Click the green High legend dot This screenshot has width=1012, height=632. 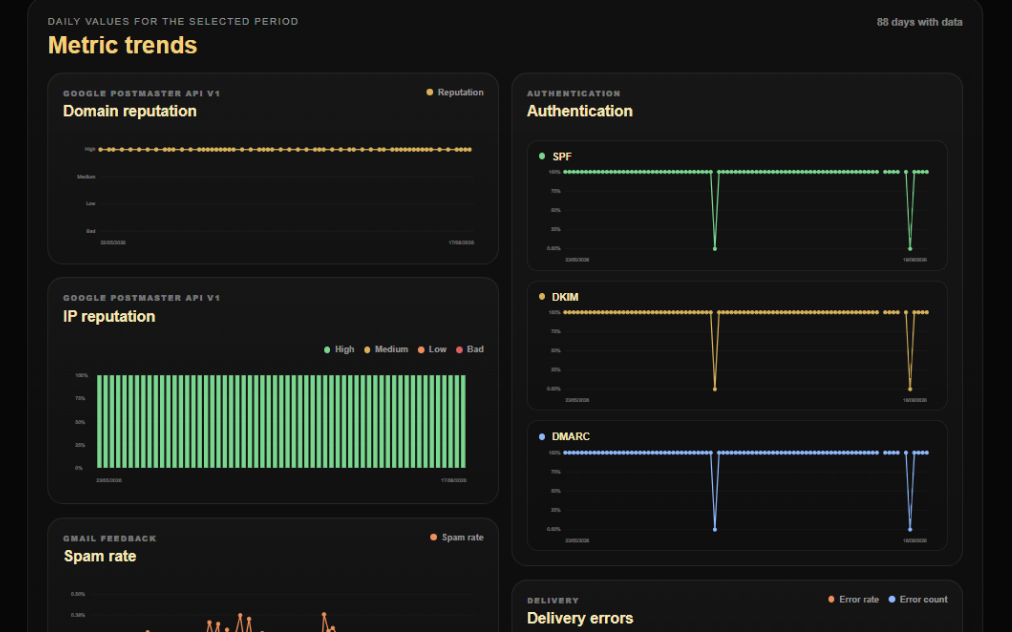(327, 350)
